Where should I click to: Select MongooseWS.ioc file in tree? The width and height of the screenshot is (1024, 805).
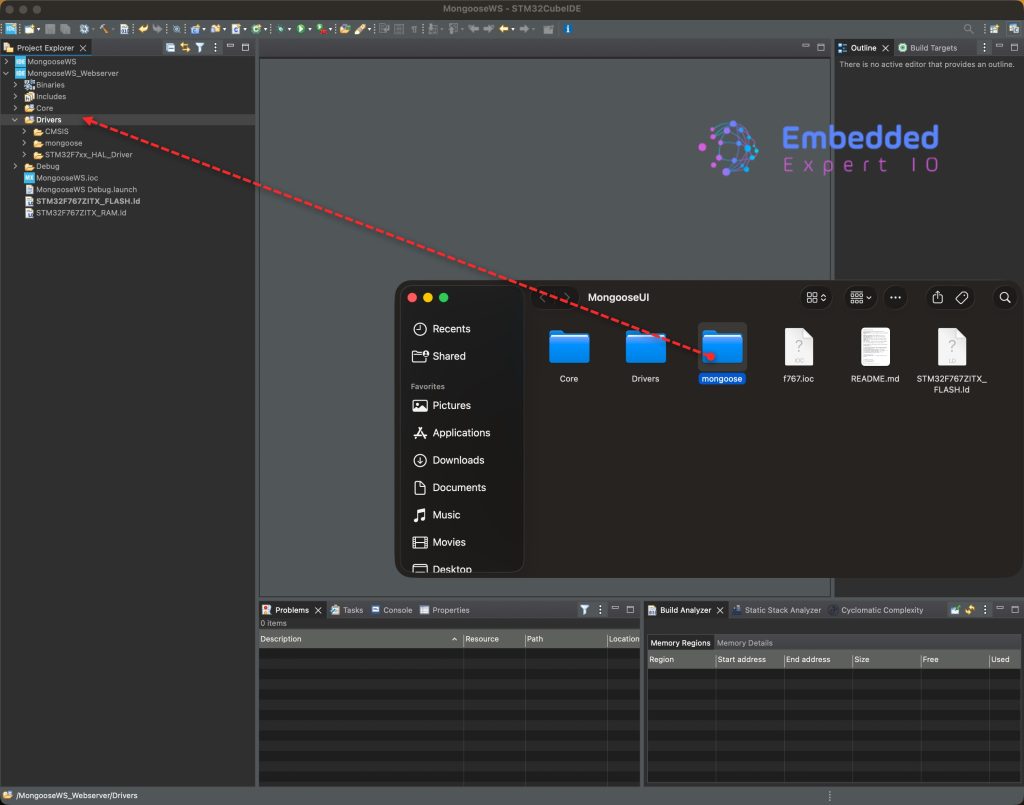coord(66,178)
